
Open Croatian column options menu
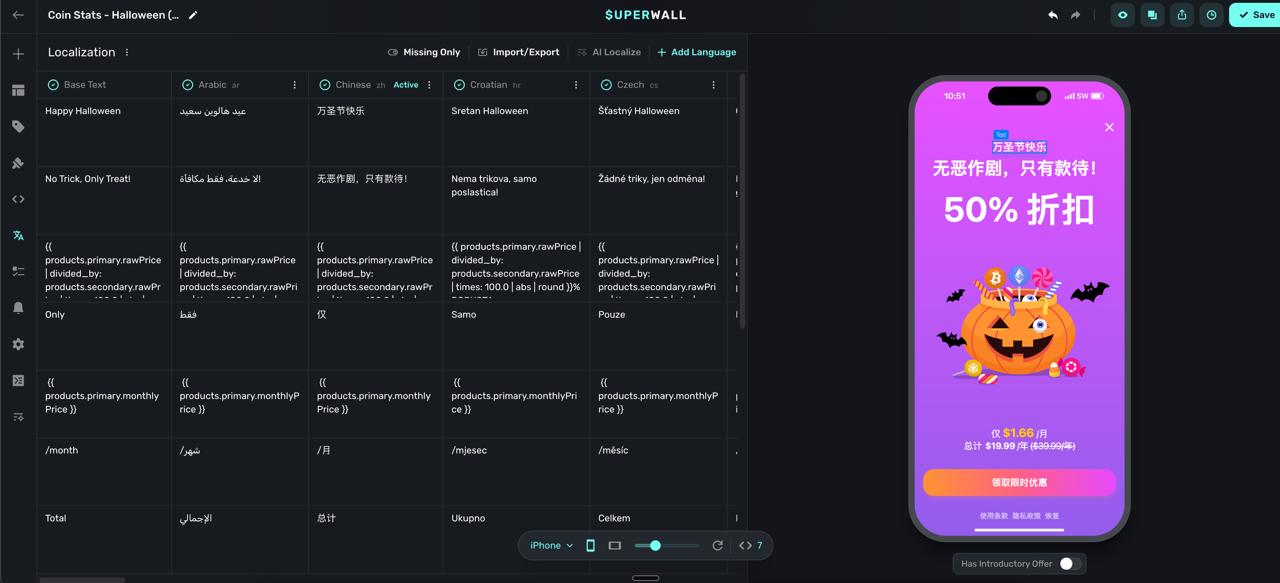click(x=576, y=85)
